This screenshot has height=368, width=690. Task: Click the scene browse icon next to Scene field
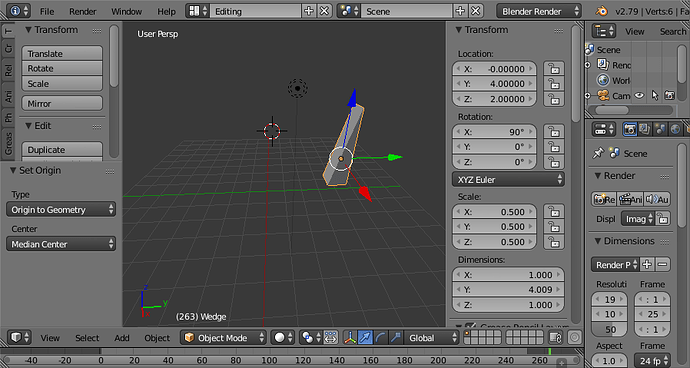pos(349,11)
